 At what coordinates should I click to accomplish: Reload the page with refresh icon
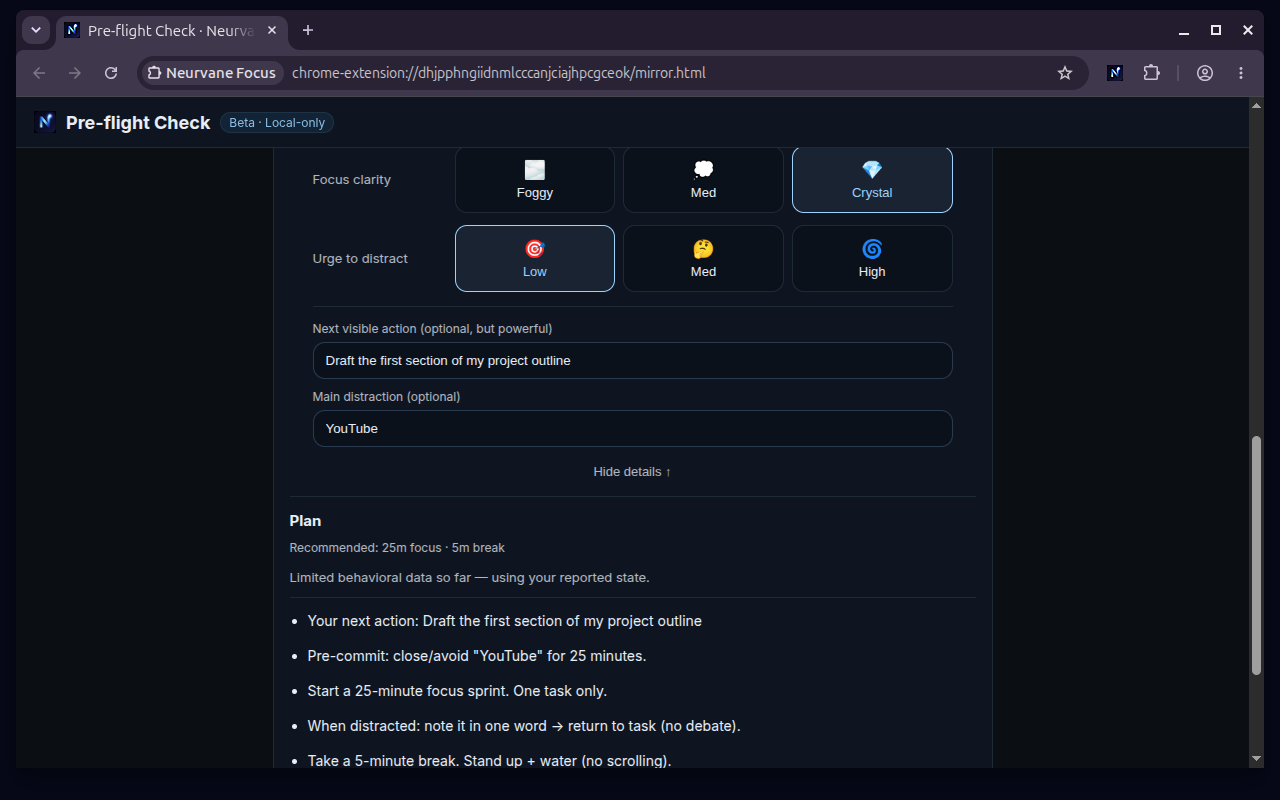111,73
